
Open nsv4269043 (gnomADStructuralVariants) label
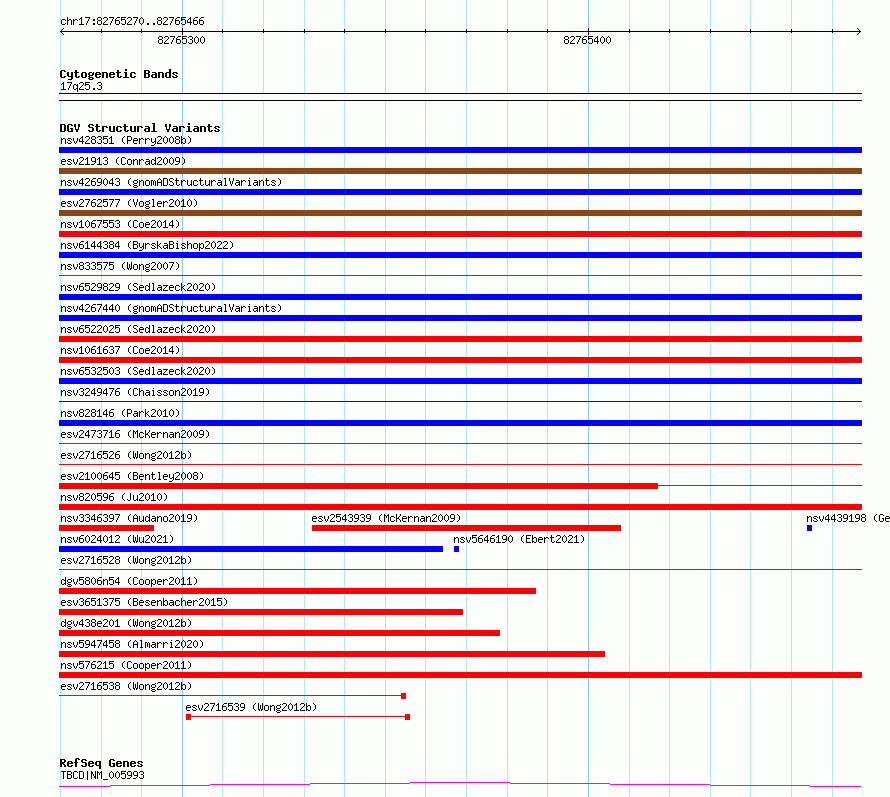point(171,182)
